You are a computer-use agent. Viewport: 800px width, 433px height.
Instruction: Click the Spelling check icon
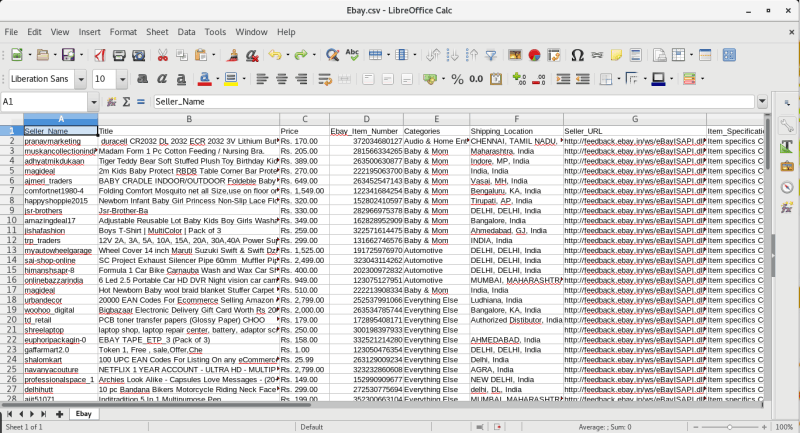(352, 54)
